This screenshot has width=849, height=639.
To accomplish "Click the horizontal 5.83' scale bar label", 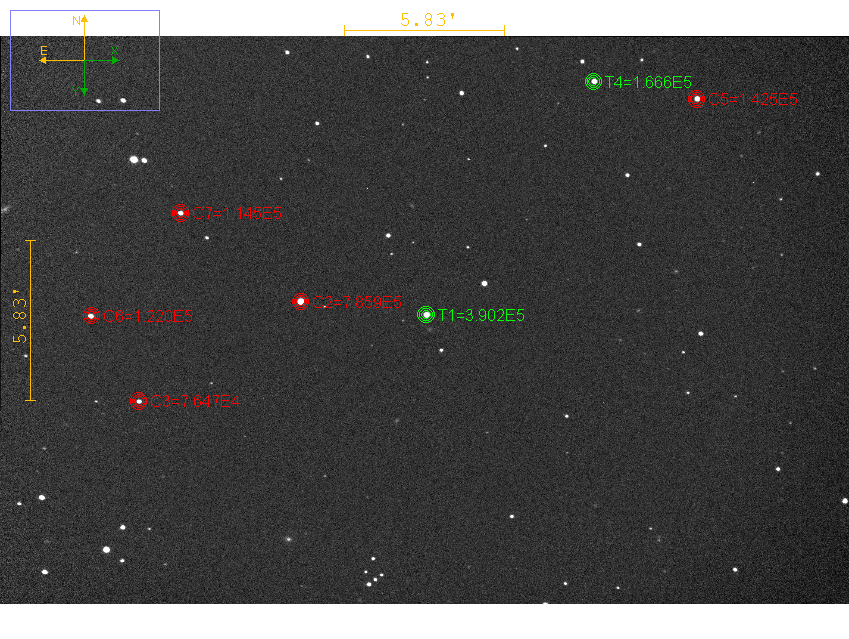I will click(x=428, y=20).
